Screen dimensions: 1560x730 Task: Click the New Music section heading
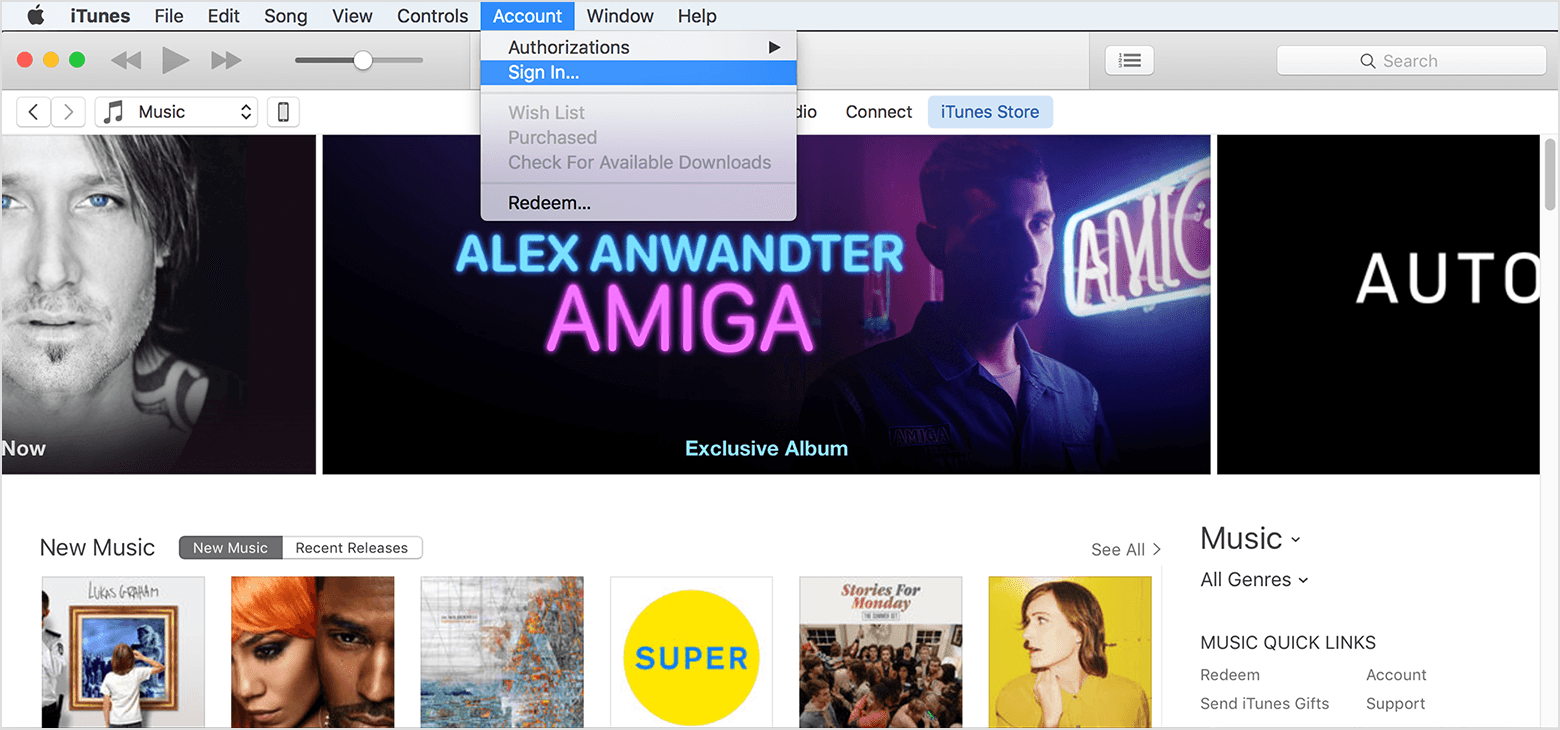pos(97,548)
